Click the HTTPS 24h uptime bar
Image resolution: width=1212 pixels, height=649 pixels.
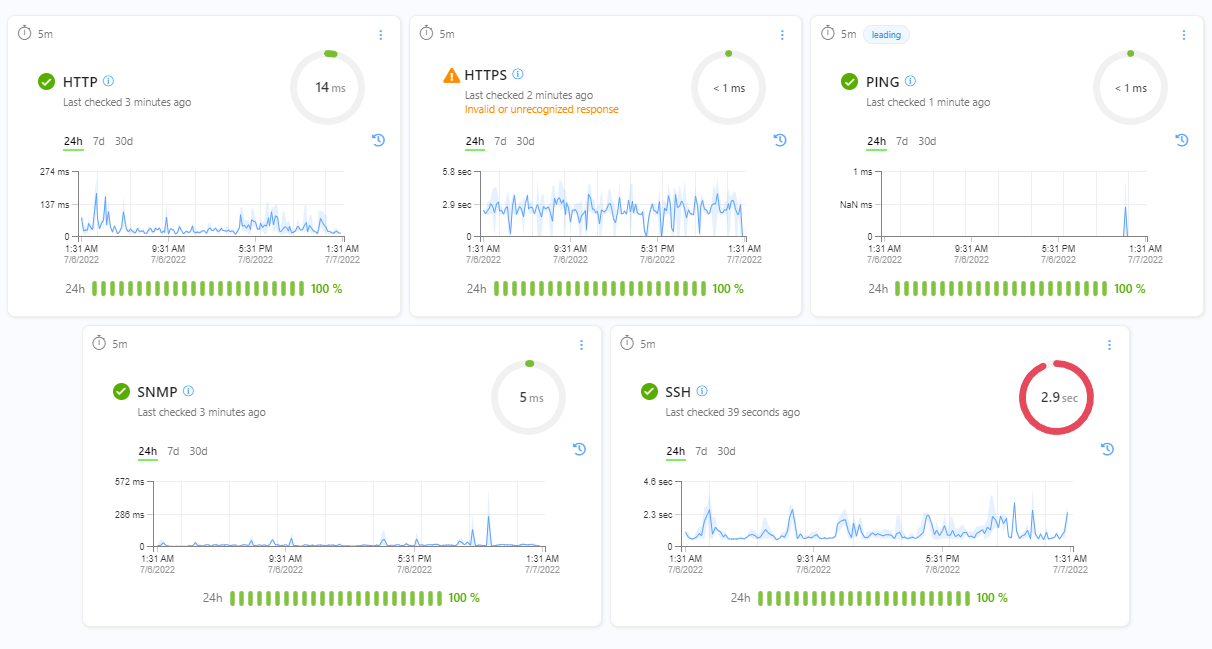point(600,289)
